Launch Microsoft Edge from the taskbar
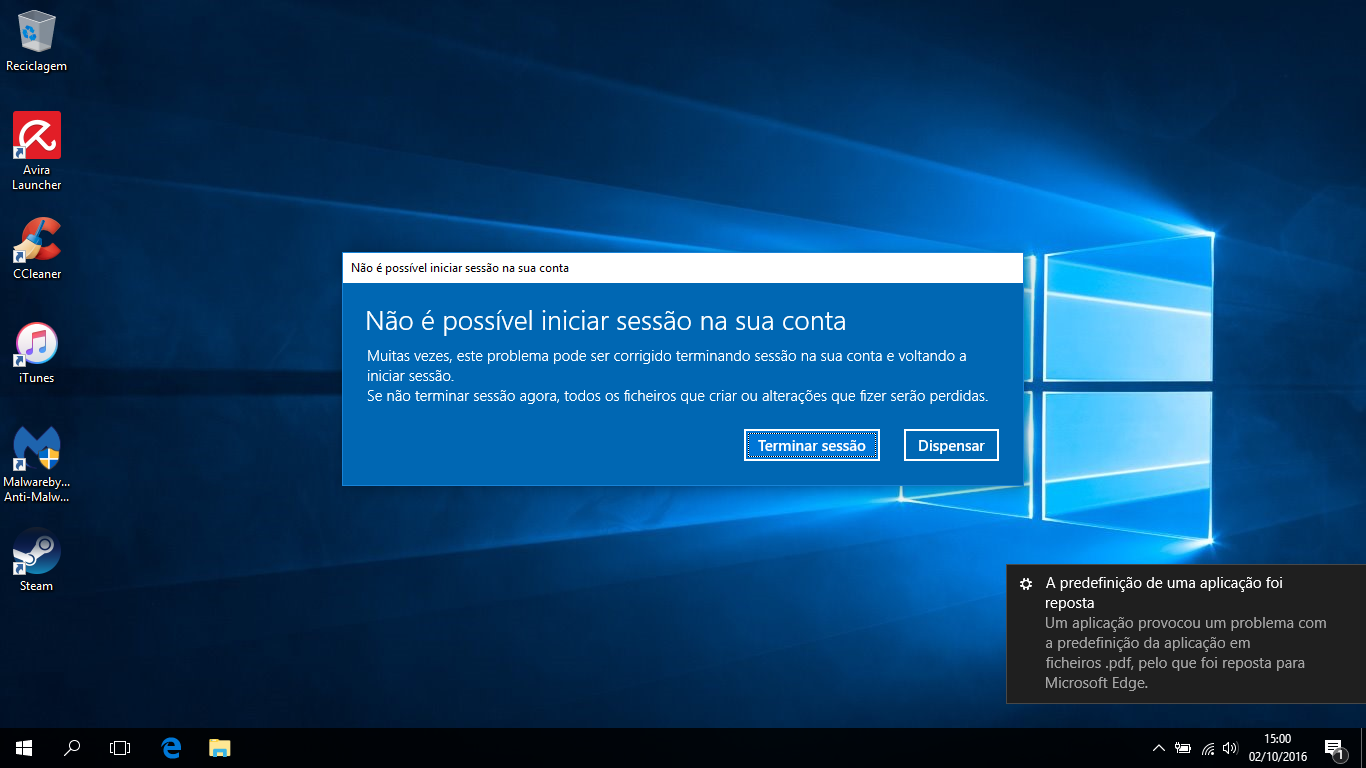Screen dimensions: 1366x768 pos(171,748)
